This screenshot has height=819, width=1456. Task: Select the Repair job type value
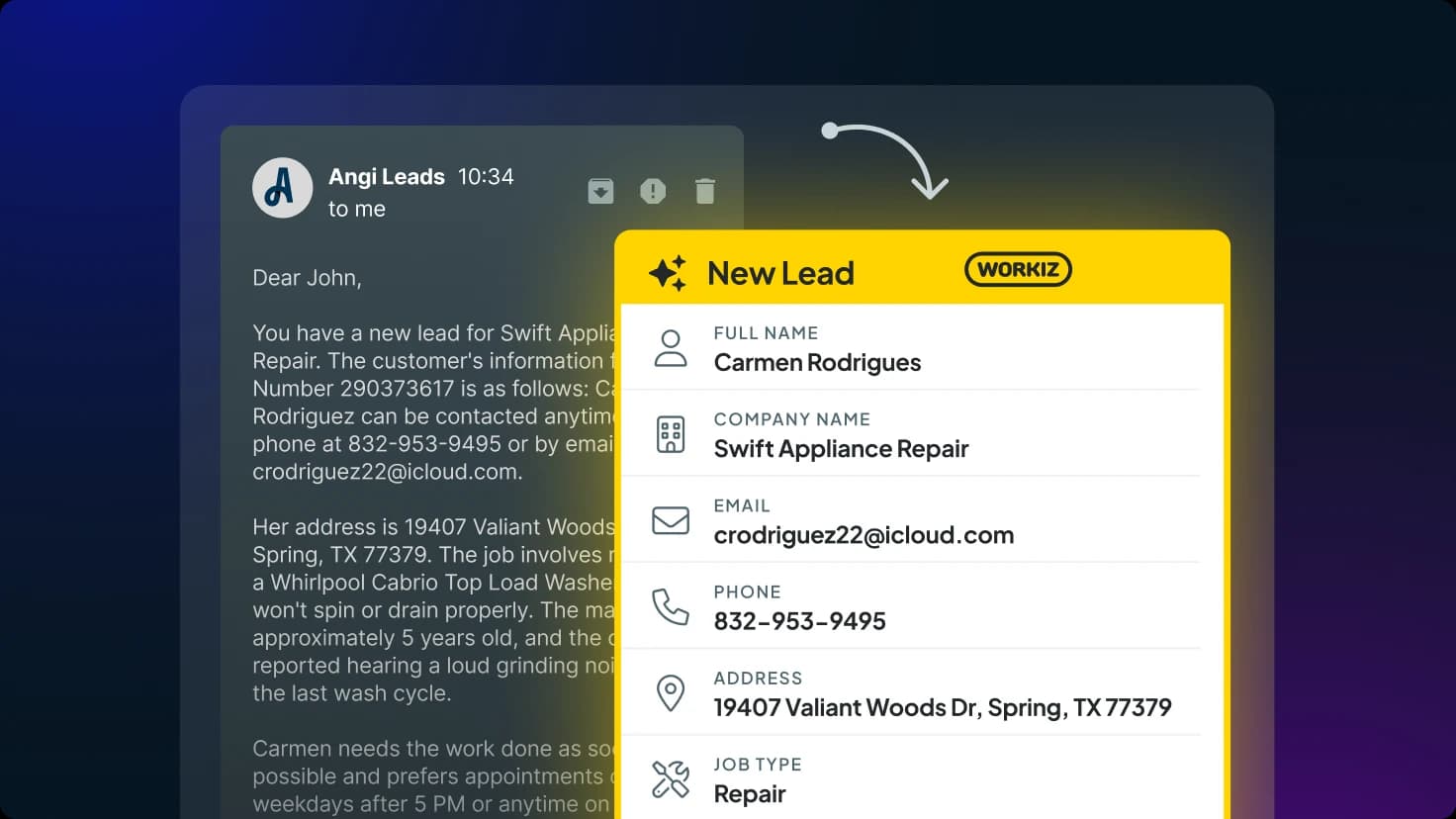750,794
